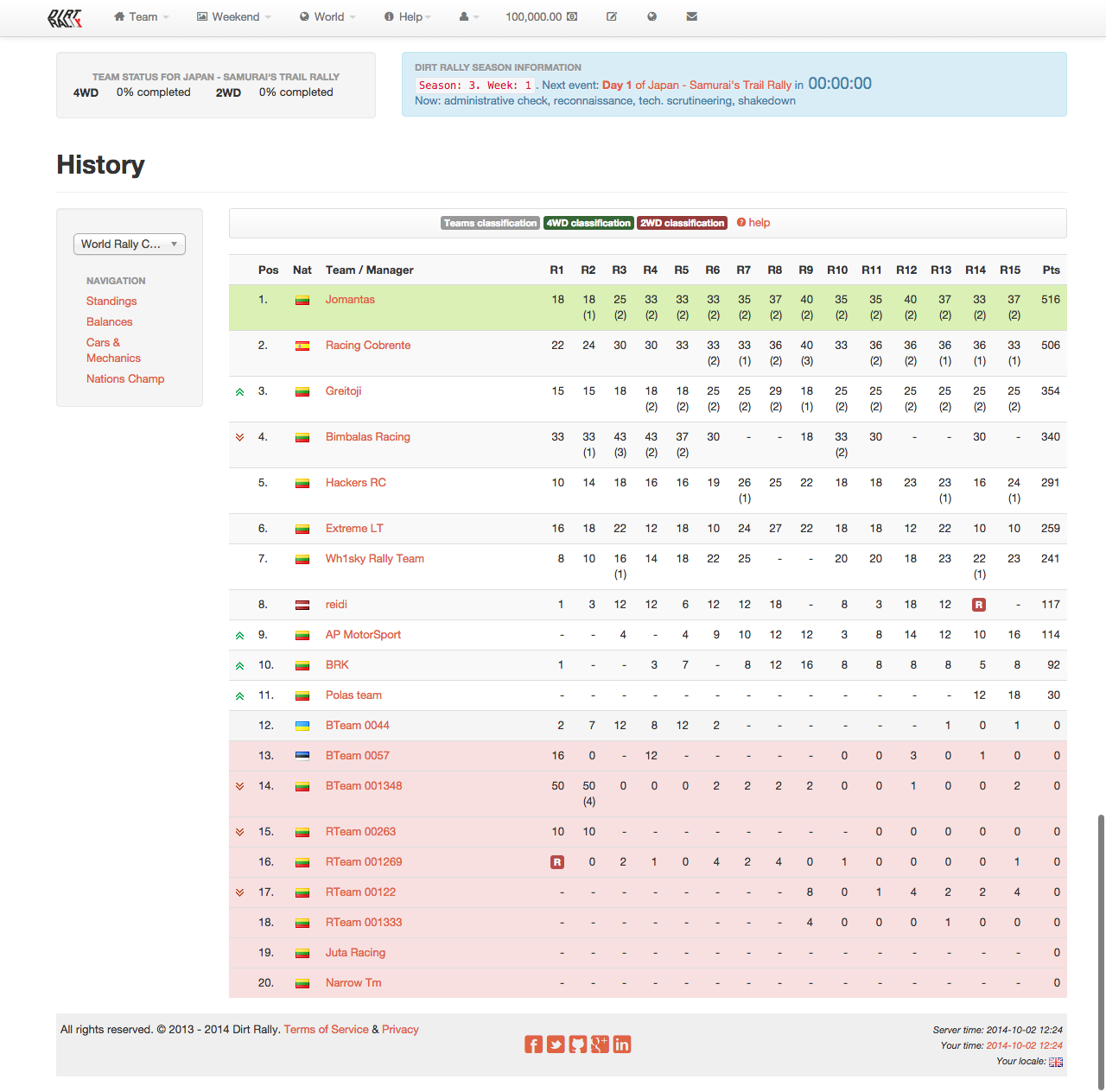Open the Help menu

tap(408, 16)
